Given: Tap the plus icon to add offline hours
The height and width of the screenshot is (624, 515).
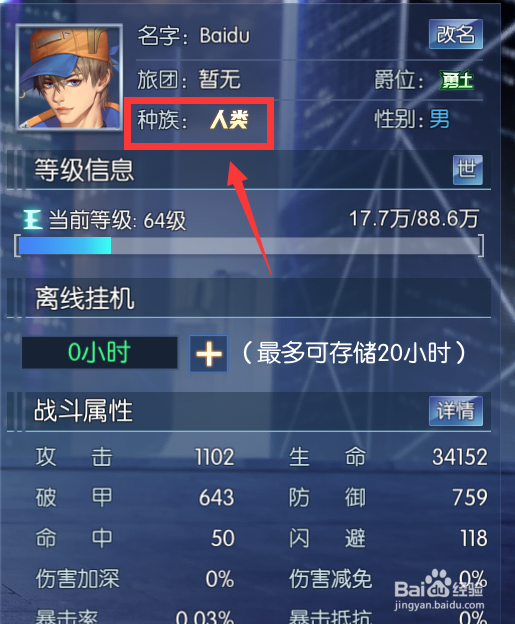Looking at the screenshot, I should pos(209,353).
